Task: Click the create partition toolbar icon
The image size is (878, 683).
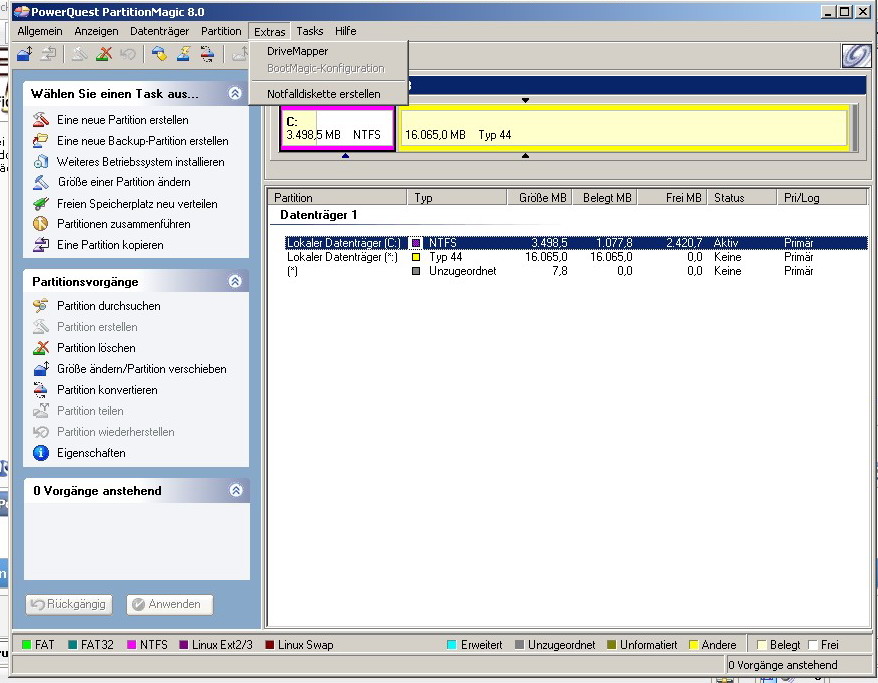Action: (79, 54)
